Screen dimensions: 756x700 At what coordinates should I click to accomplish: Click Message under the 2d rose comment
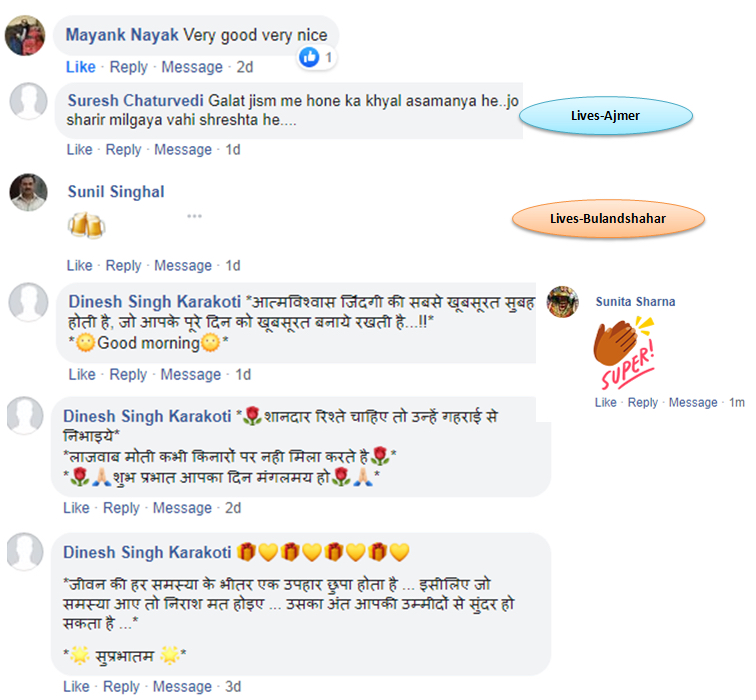point(182,508)
